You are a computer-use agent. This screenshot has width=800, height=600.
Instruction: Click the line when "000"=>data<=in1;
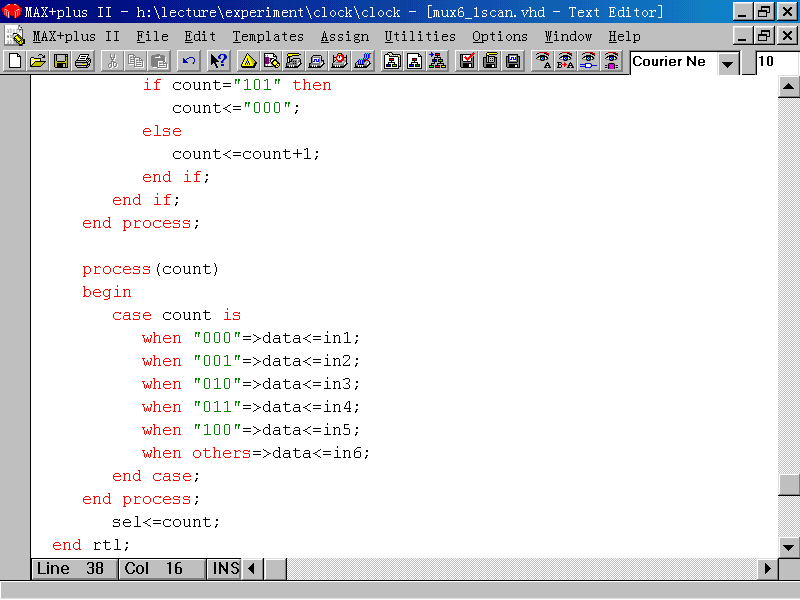click(251, 338)
